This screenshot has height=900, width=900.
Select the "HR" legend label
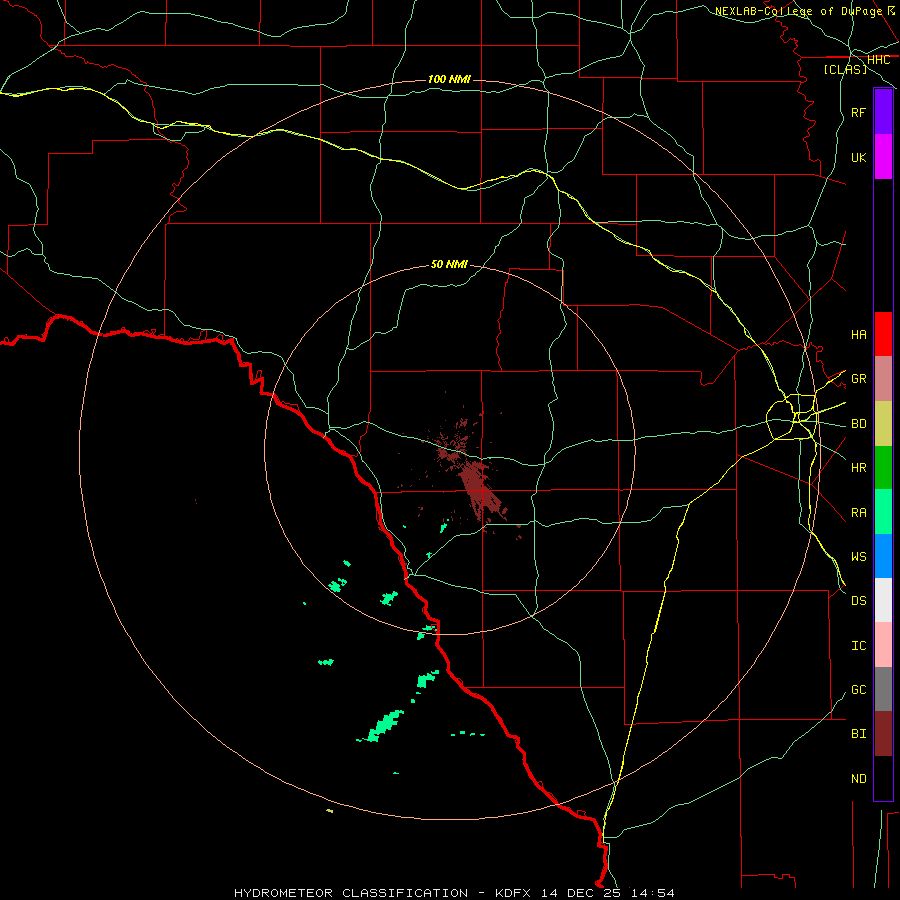[858, 468]
